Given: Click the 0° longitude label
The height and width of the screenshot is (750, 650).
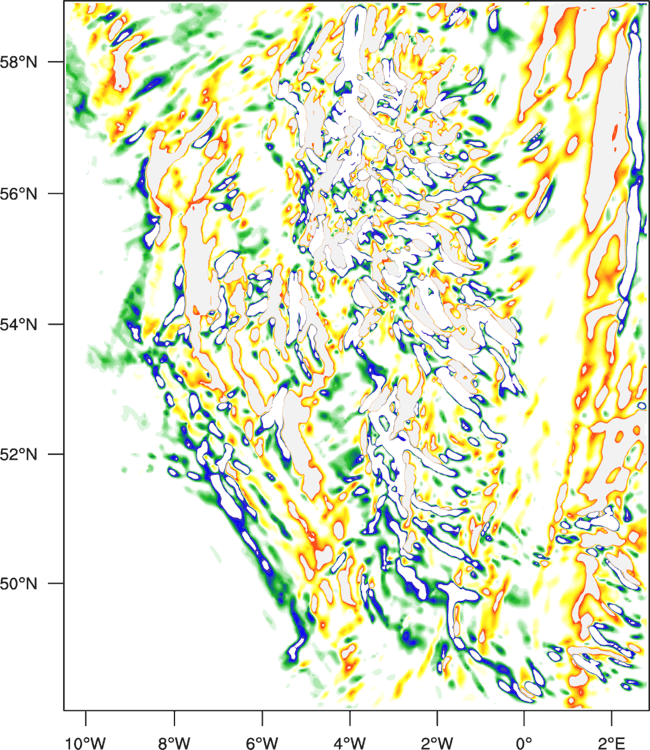Looking at the screenshot, I should [x=524, y=743].
